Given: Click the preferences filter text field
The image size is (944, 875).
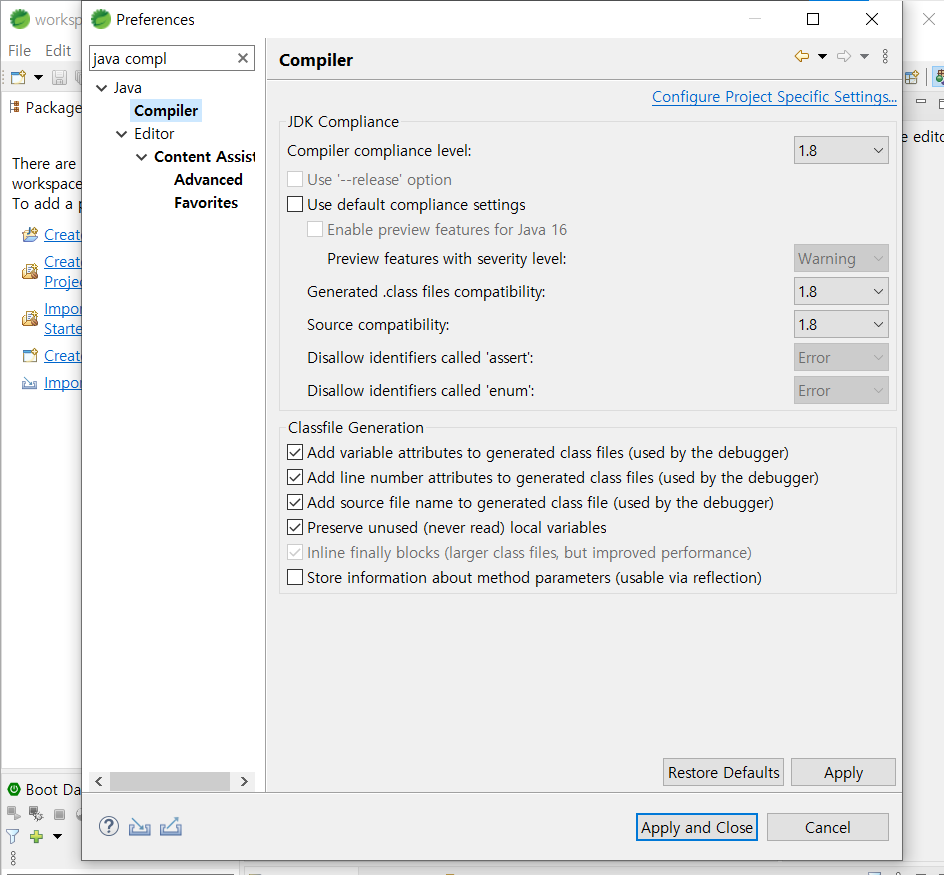Looking at the screenshot, I should [x=163, y=58].
